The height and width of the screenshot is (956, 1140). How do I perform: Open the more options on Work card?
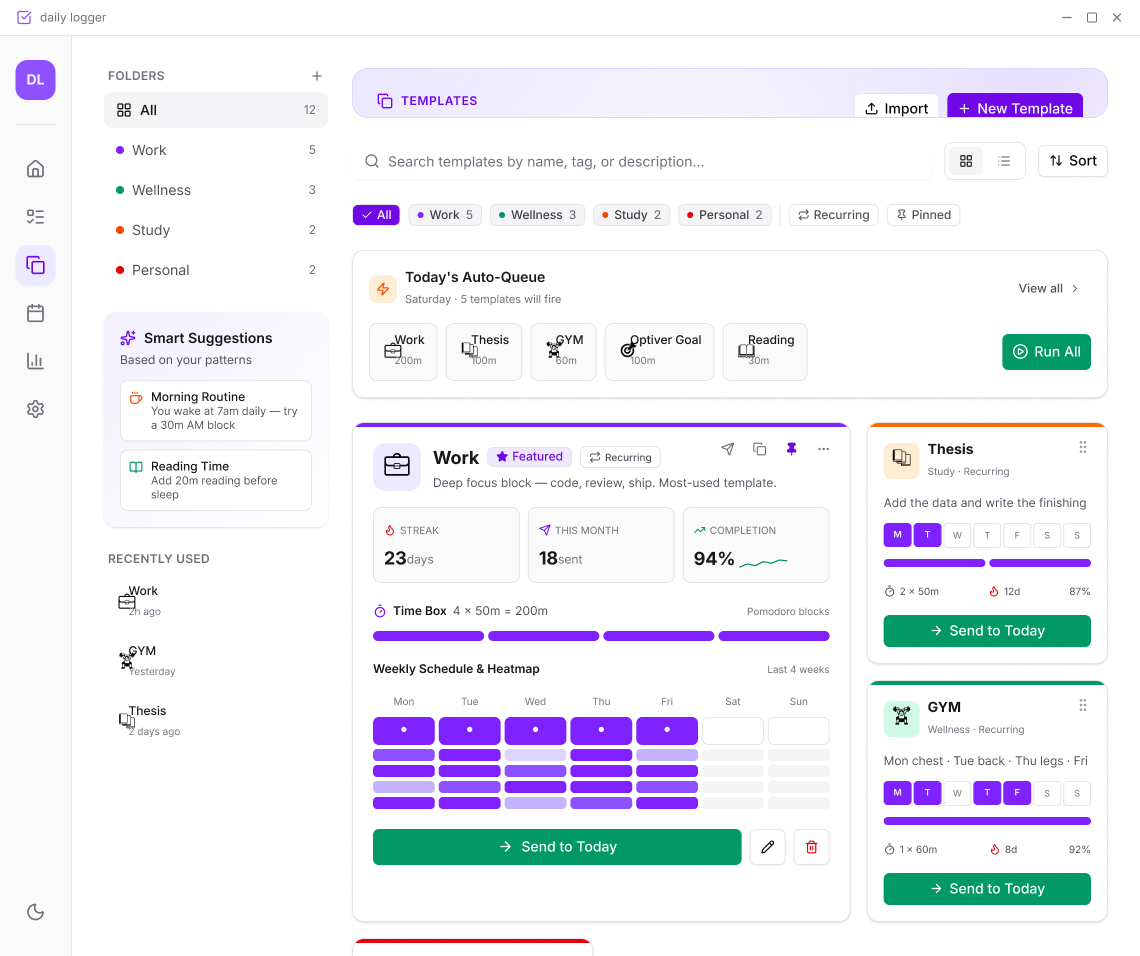(x=823, y=449)
